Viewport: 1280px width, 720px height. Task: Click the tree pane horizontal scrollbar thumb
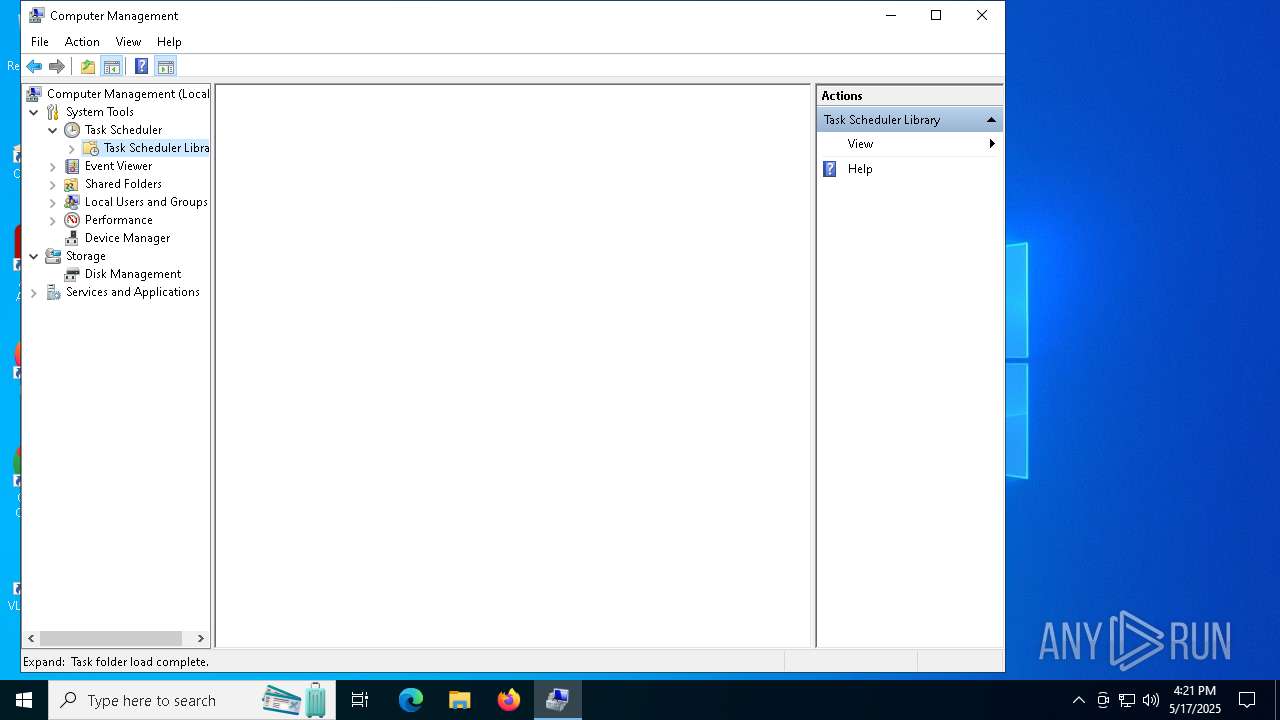pos(111,638)
